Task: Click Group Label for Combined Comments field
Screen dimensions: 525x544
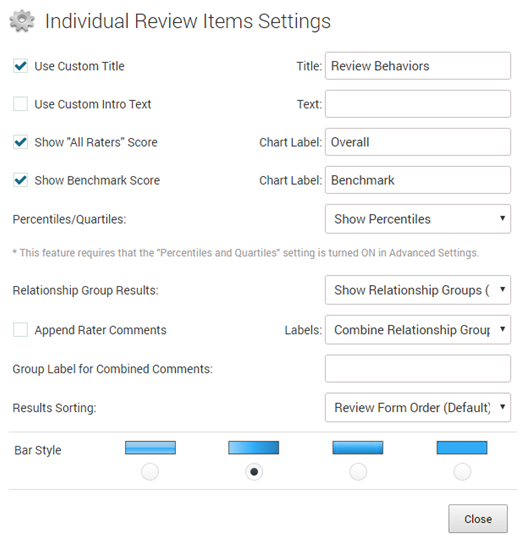Action: coord(418,368)
